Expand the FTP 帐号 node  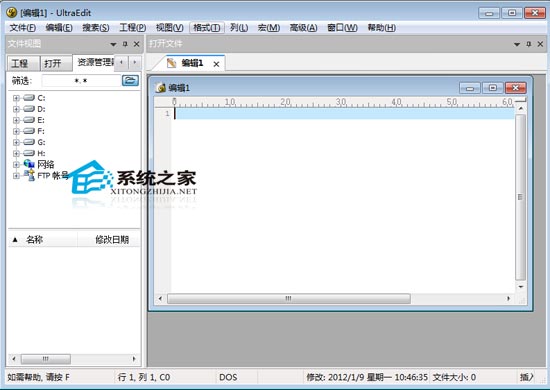pos(16,176)
